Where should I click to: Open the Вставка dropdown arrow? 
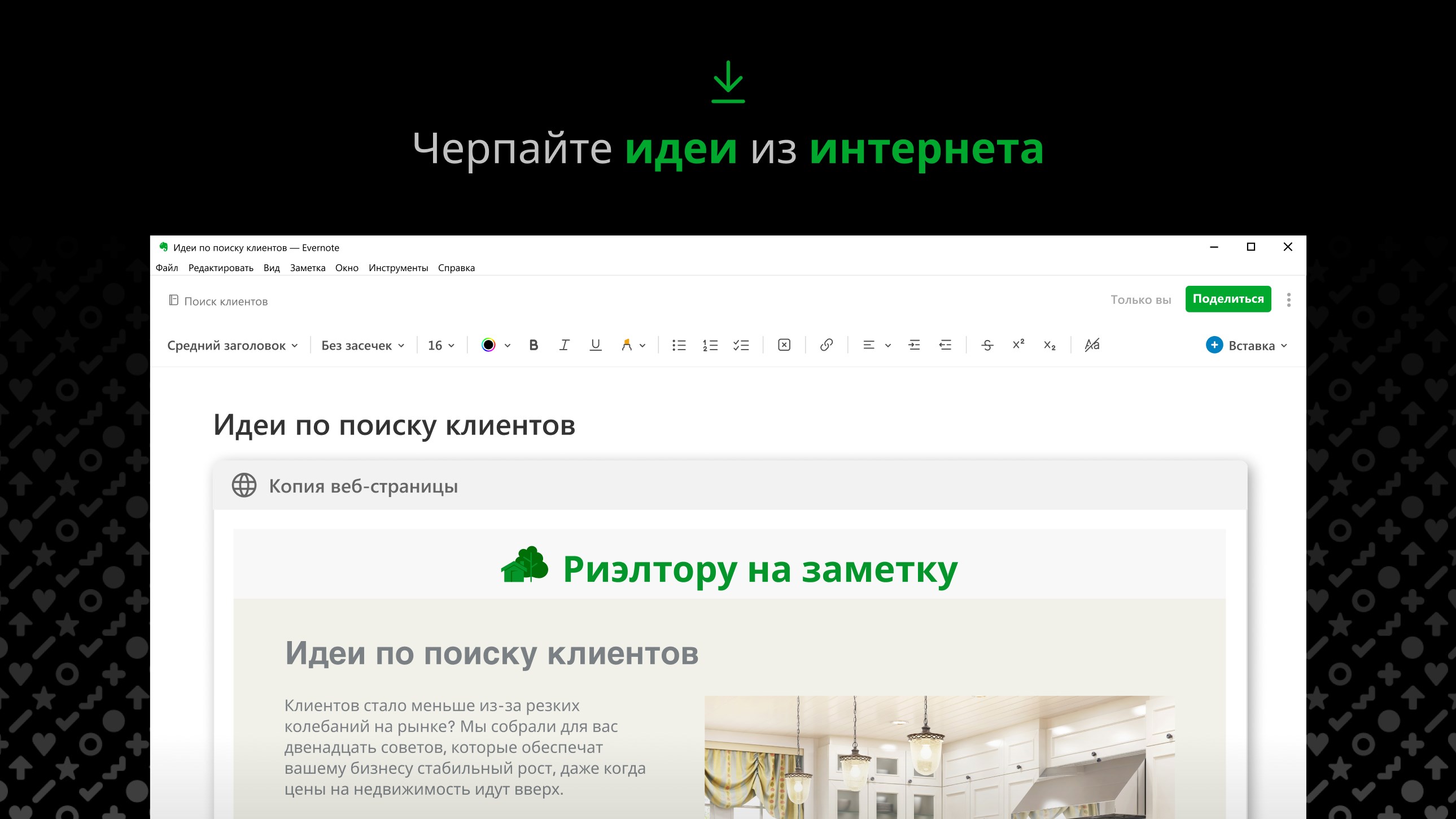pos(1284,346)
